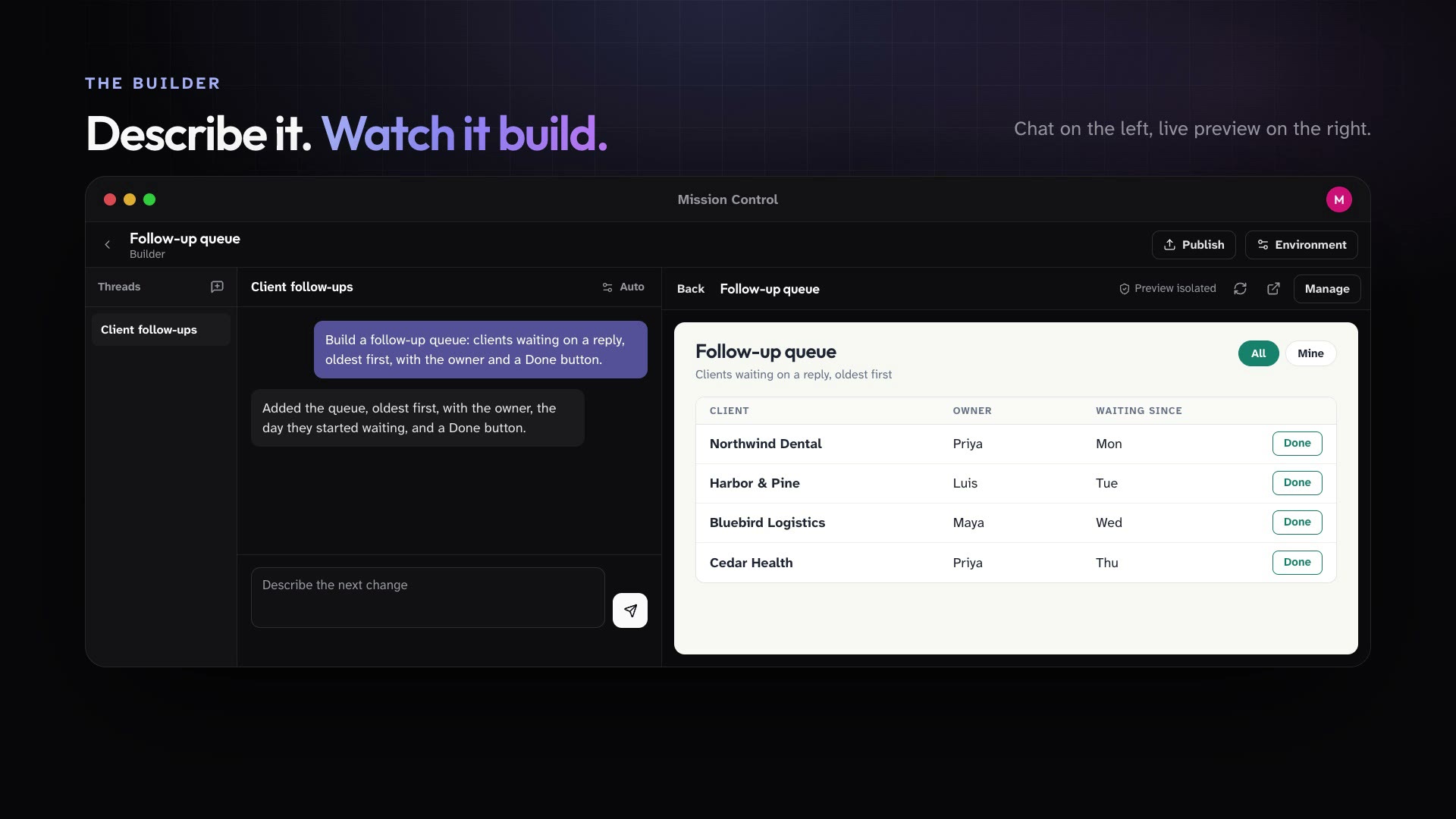Click the Publish button
This screenshot has width=1456, height=819.
click(x=1194, y=244)
